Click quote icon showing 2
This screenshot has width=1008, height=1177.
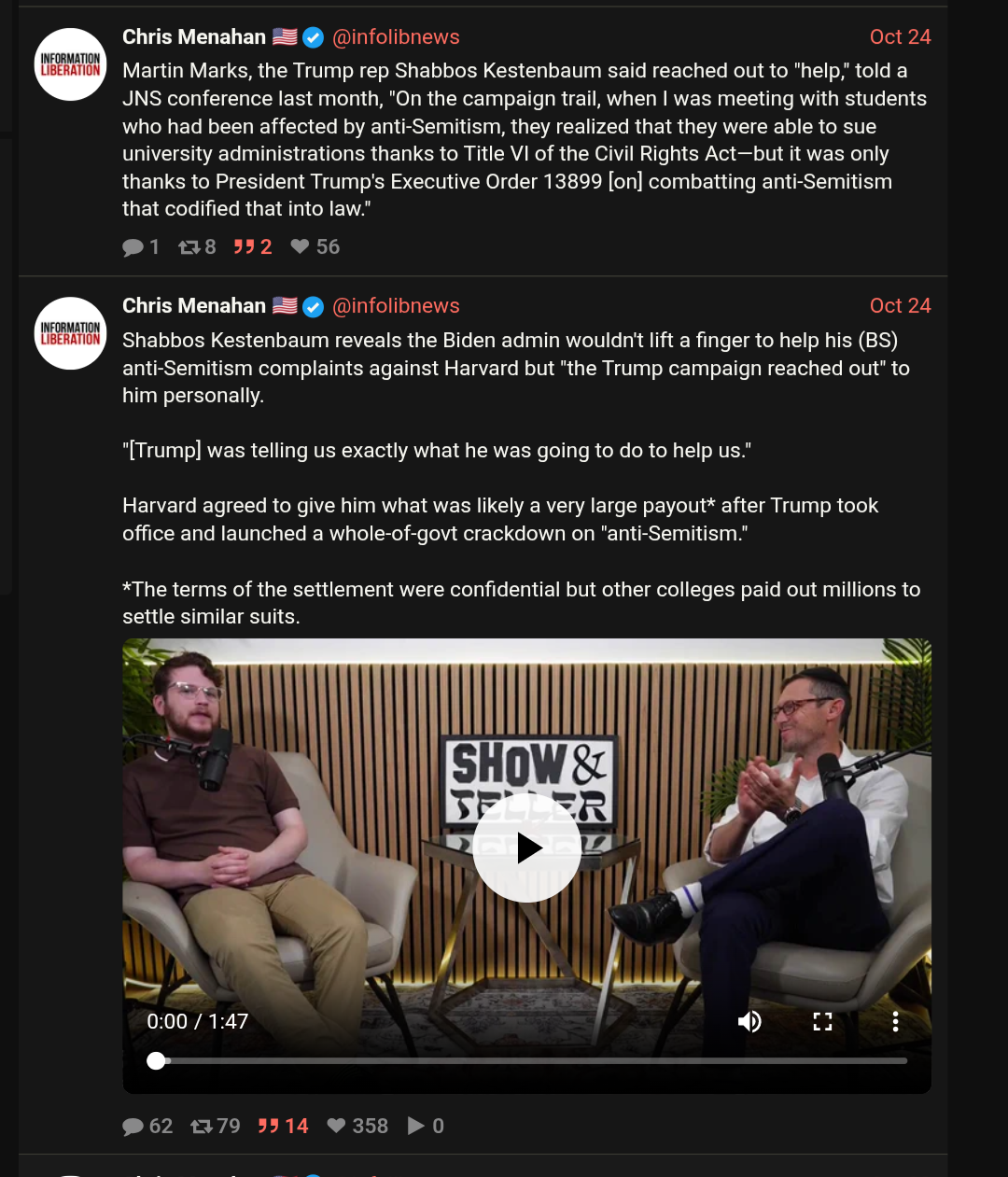[244, 246]
